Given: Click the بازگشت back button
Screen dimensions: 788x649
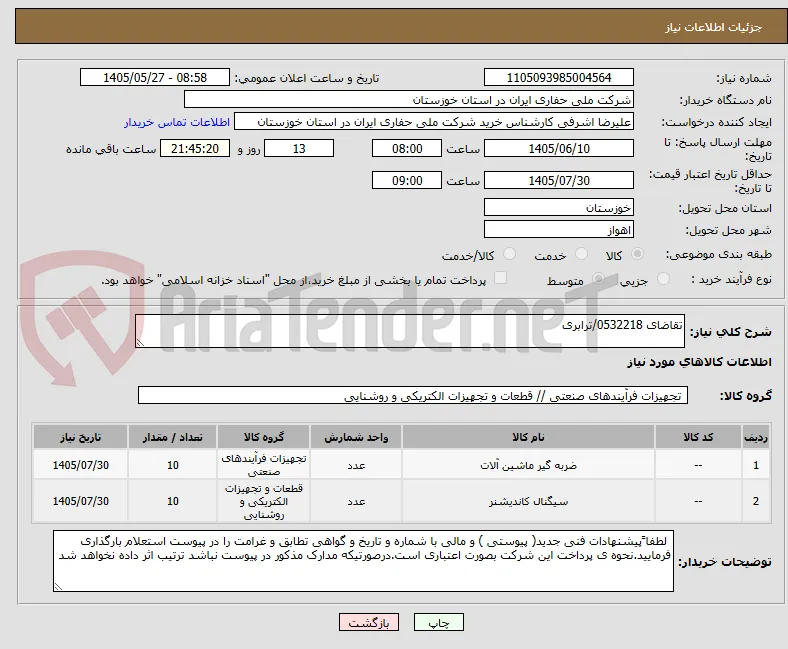Looking at the screenshot, I should (369, 622).
